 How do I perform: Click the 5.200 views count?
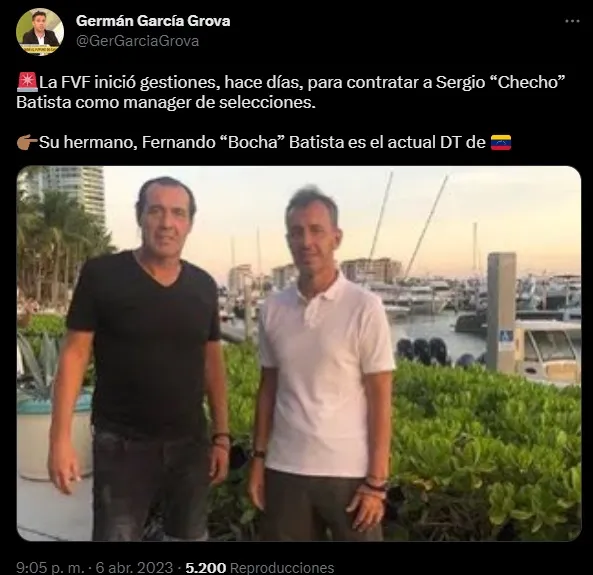click(206, 567)
